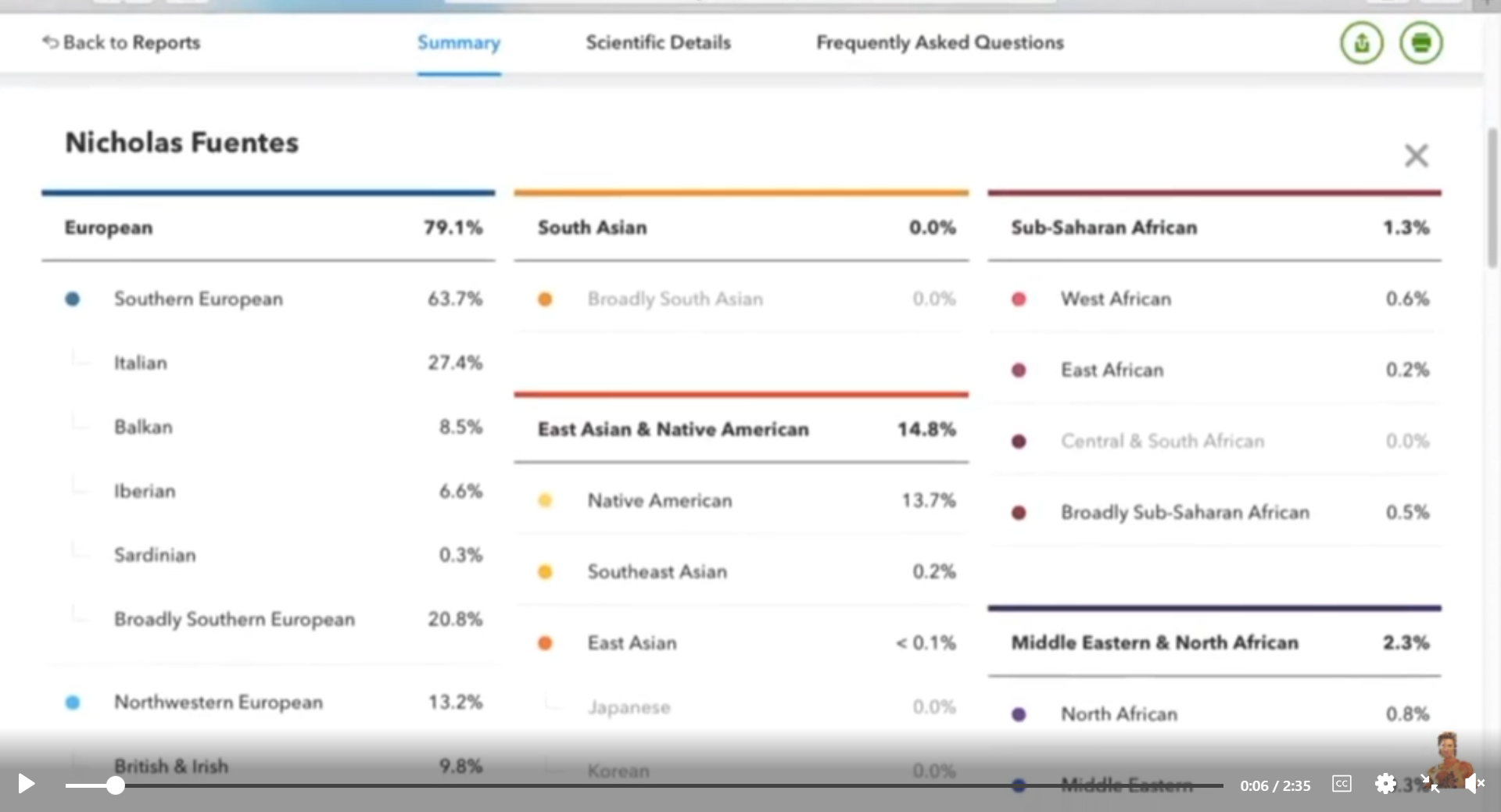Go back to Reports
1501x812 pixels.
121,42
